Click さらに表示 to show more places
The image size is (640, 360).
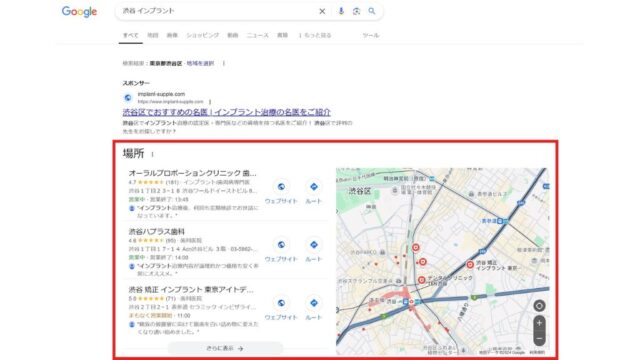tap(225, 349)
